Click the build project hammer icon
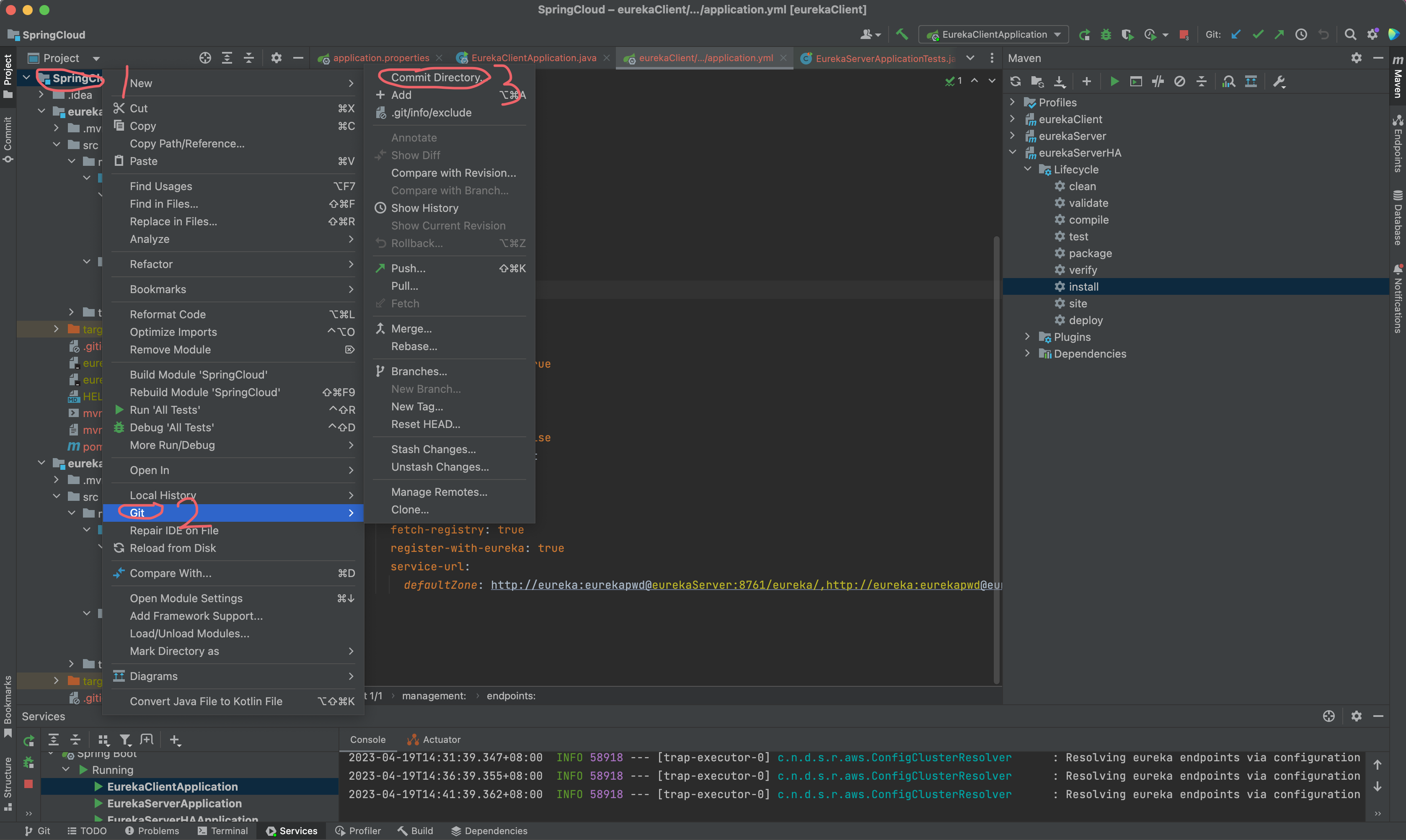This screenshot has width=1406, height=840. 902,34
